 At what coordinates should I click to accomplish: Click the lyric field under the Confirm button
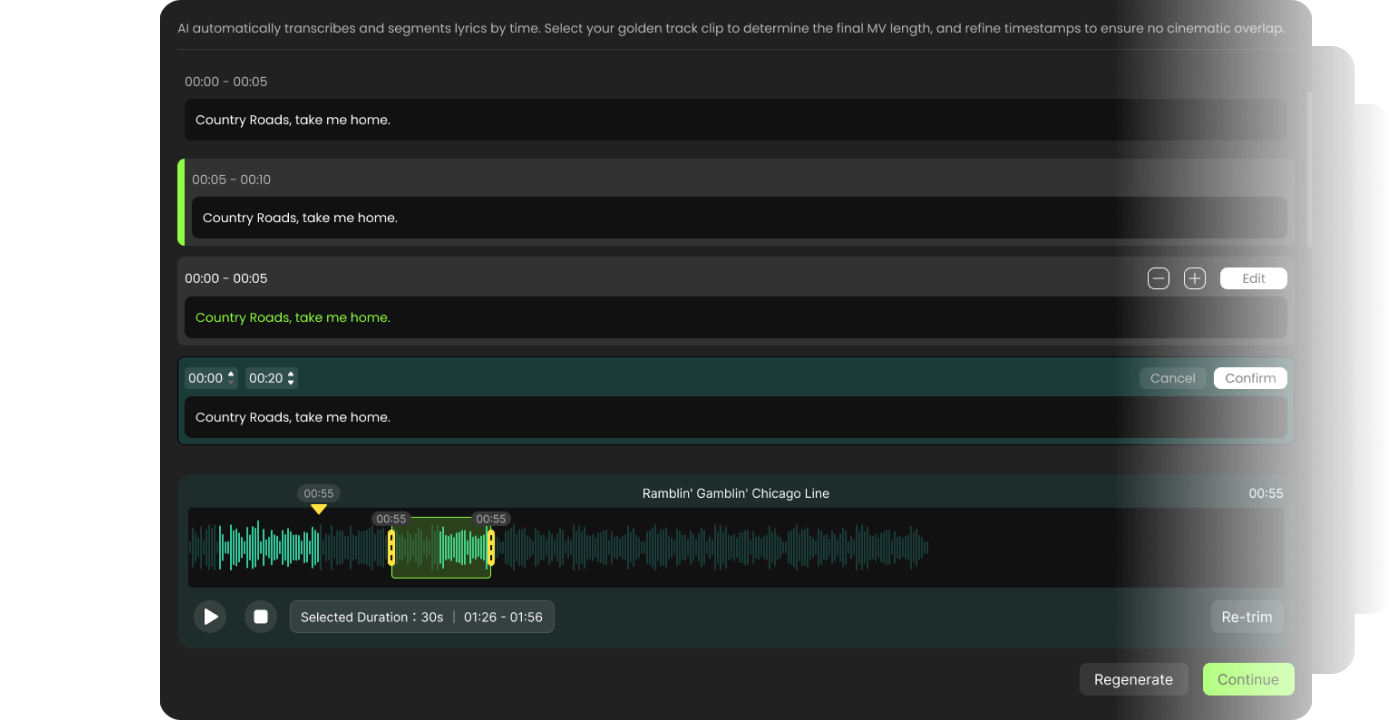coord(736,417)
